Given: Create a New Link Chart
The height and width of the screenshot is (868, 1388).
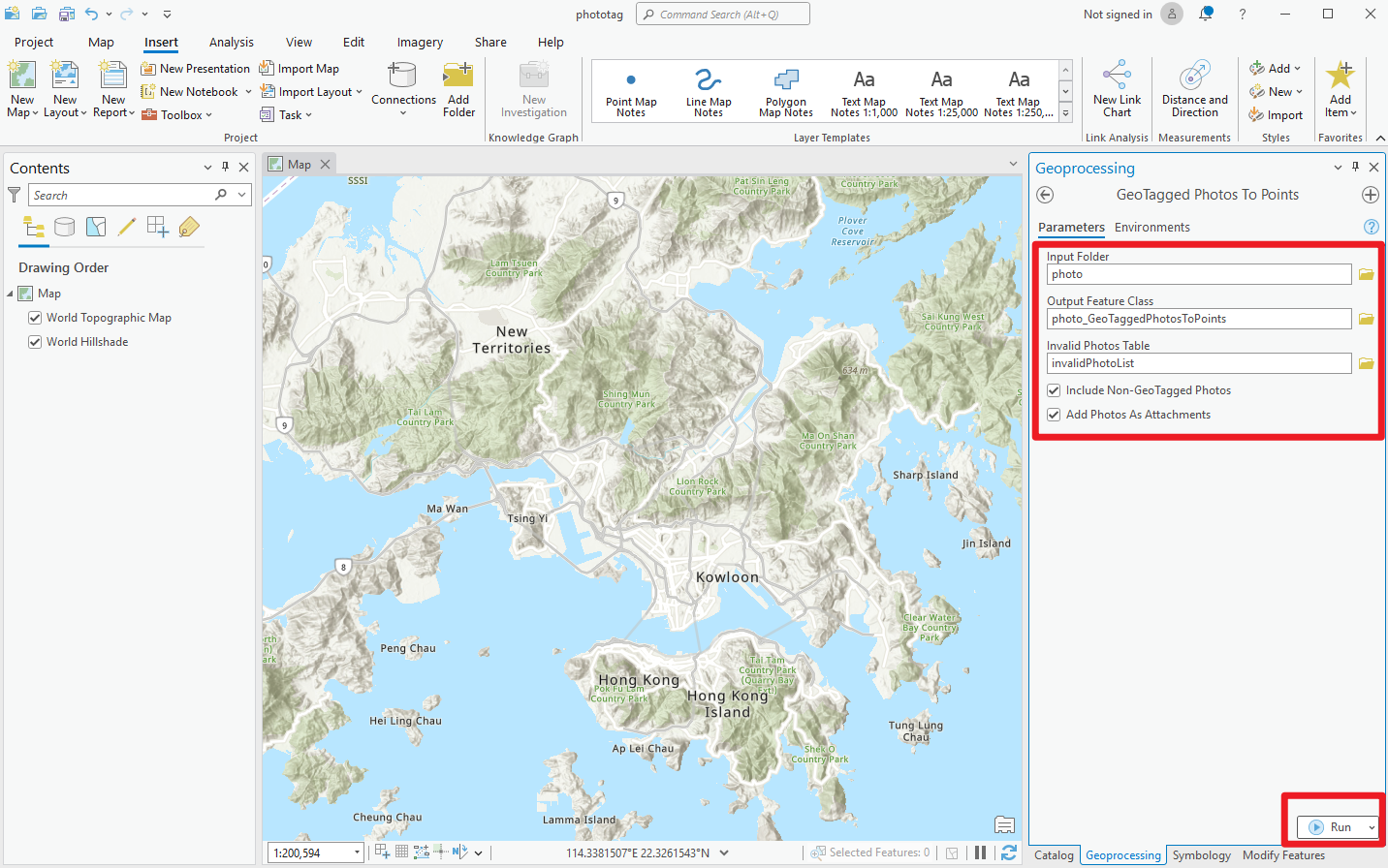Looking at the screenshot, I should click(1117, 89).
